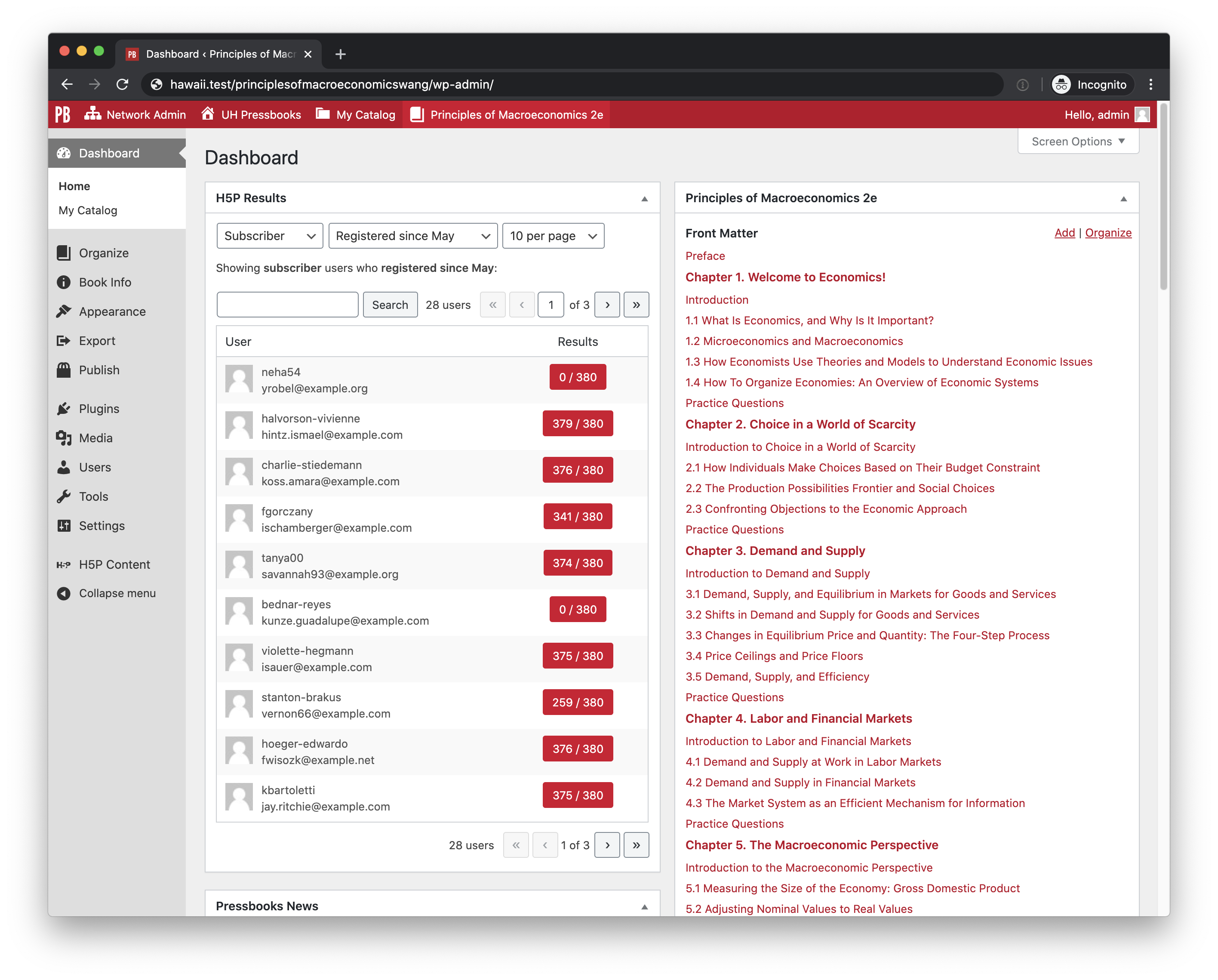Click the Users person icon

[64, 467]
